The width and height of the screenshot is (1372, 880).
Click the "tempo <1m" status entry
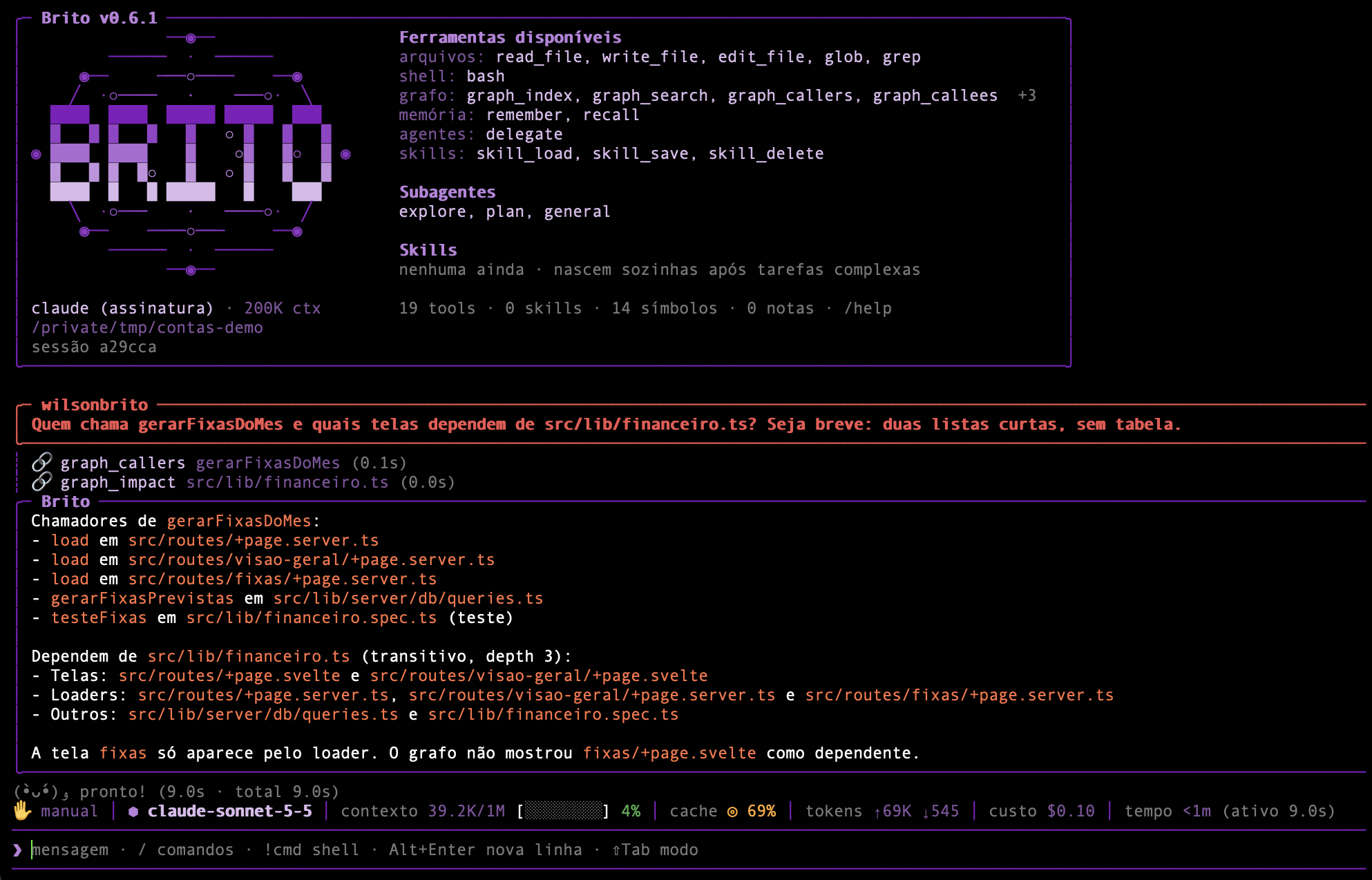click(1168, 811)
